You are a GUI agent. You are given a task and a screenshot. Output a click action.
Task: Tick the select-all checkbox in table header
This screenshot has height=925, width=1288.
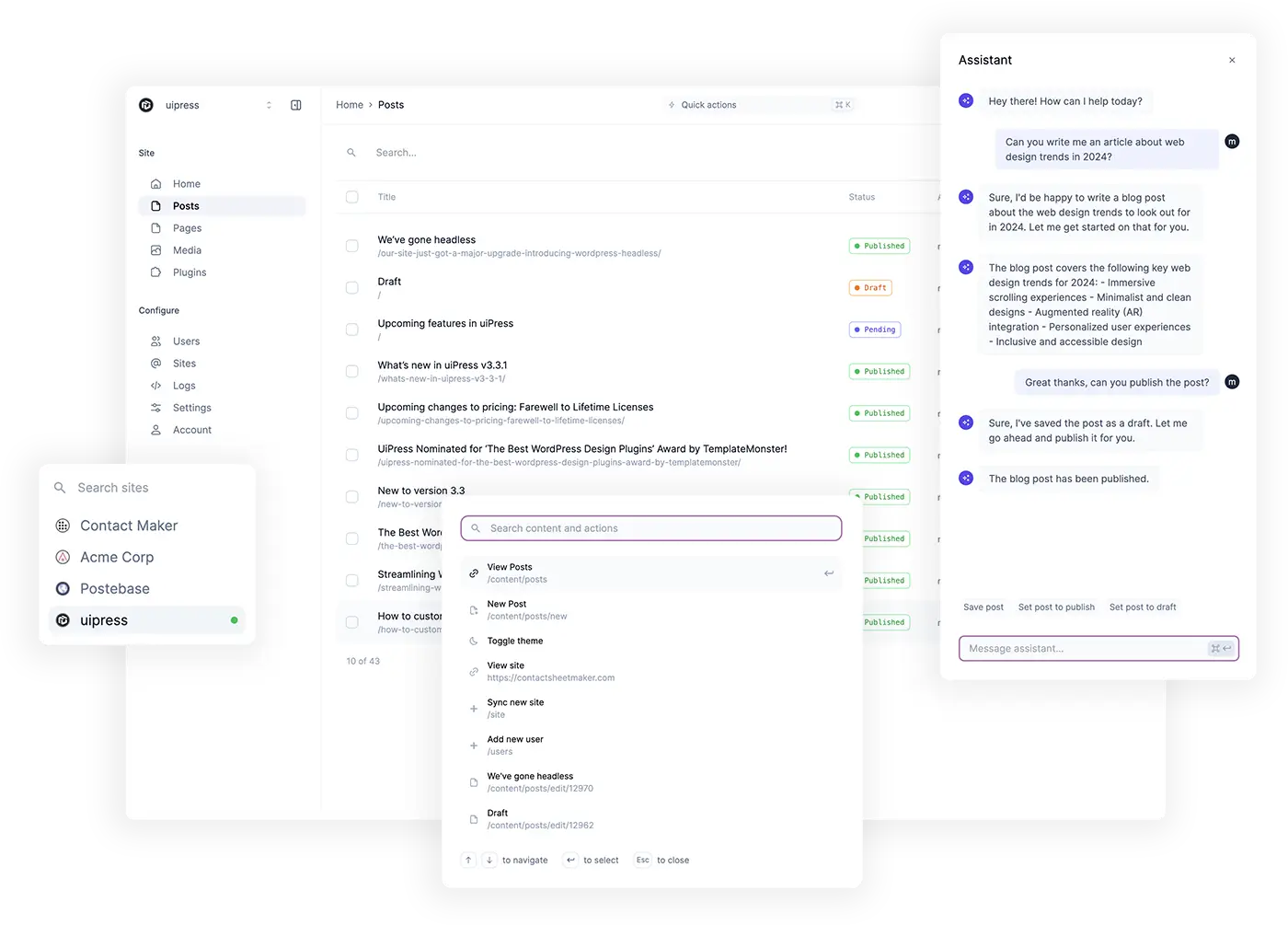click(351, 197)
